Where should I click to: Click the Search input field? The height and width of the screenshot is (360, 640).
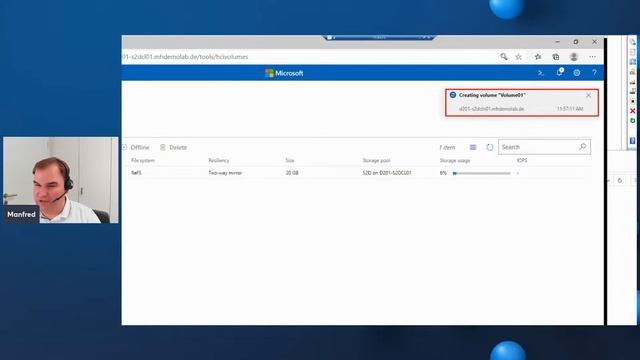544,147
